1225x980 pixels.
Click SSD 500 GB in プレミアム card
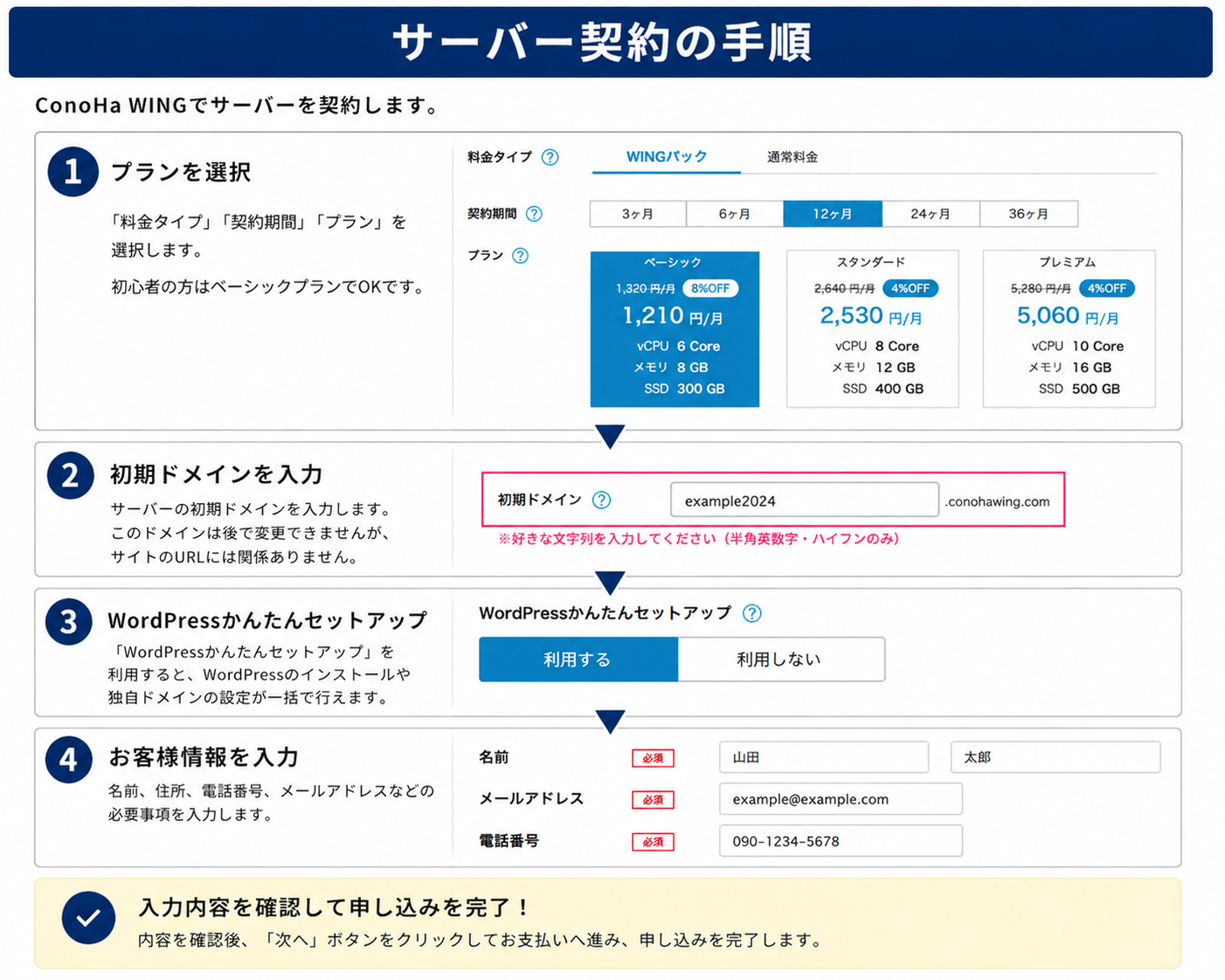pyautogui.click(x=1079, y=389)
